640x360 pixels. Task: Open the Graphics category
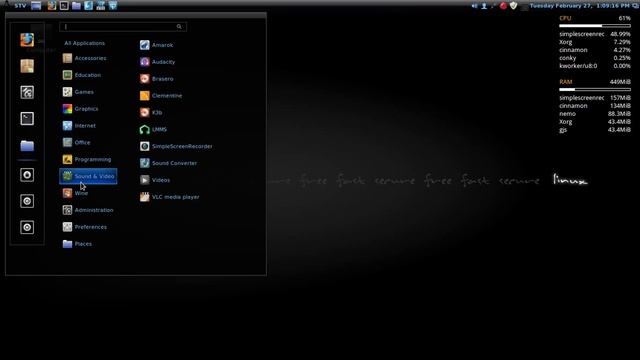(x=80, y=109)
